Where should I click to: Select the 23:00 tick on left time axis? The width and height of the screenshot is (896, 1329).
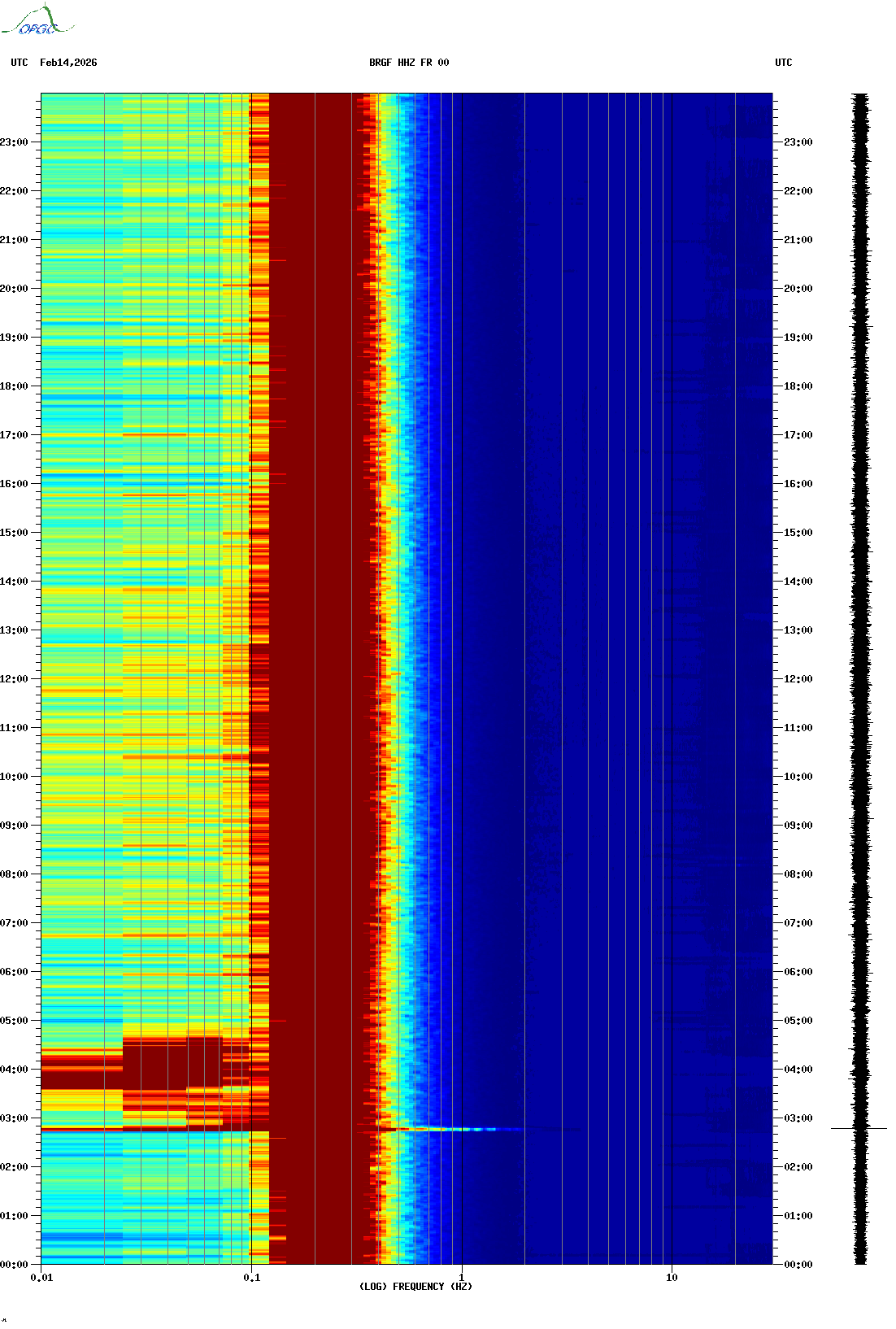[x=15, y=142]
